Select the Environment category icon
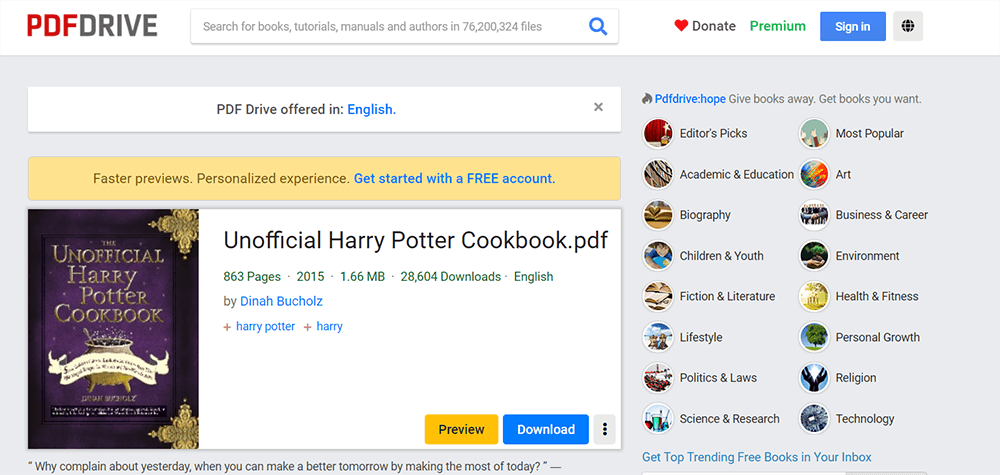The image size is (1000, 475). click(x=814, y=256)
